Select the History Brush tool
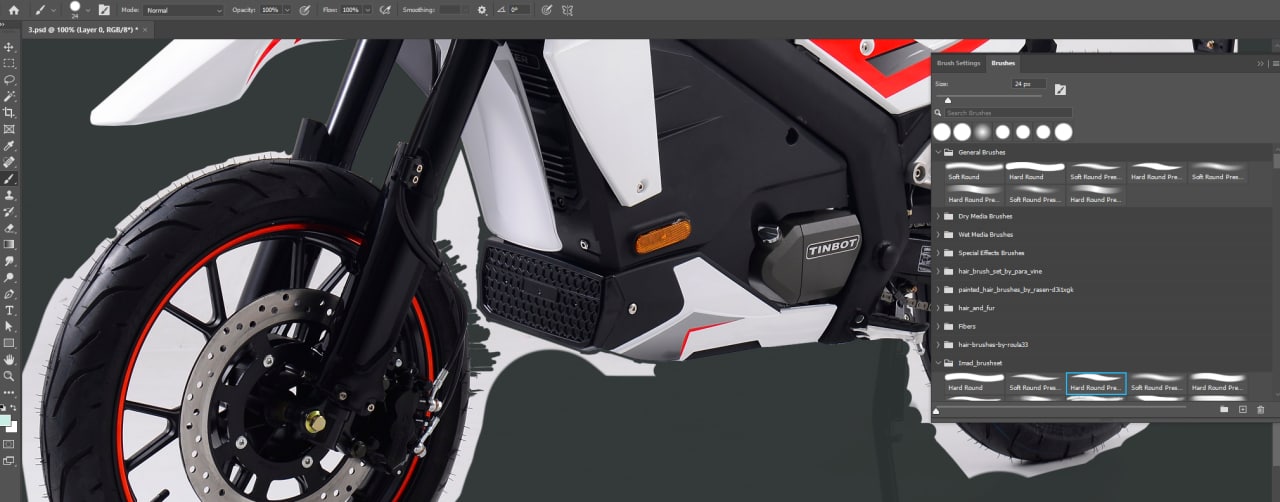The width and height of the screenshot is (1280, 502). coord(9,211)
